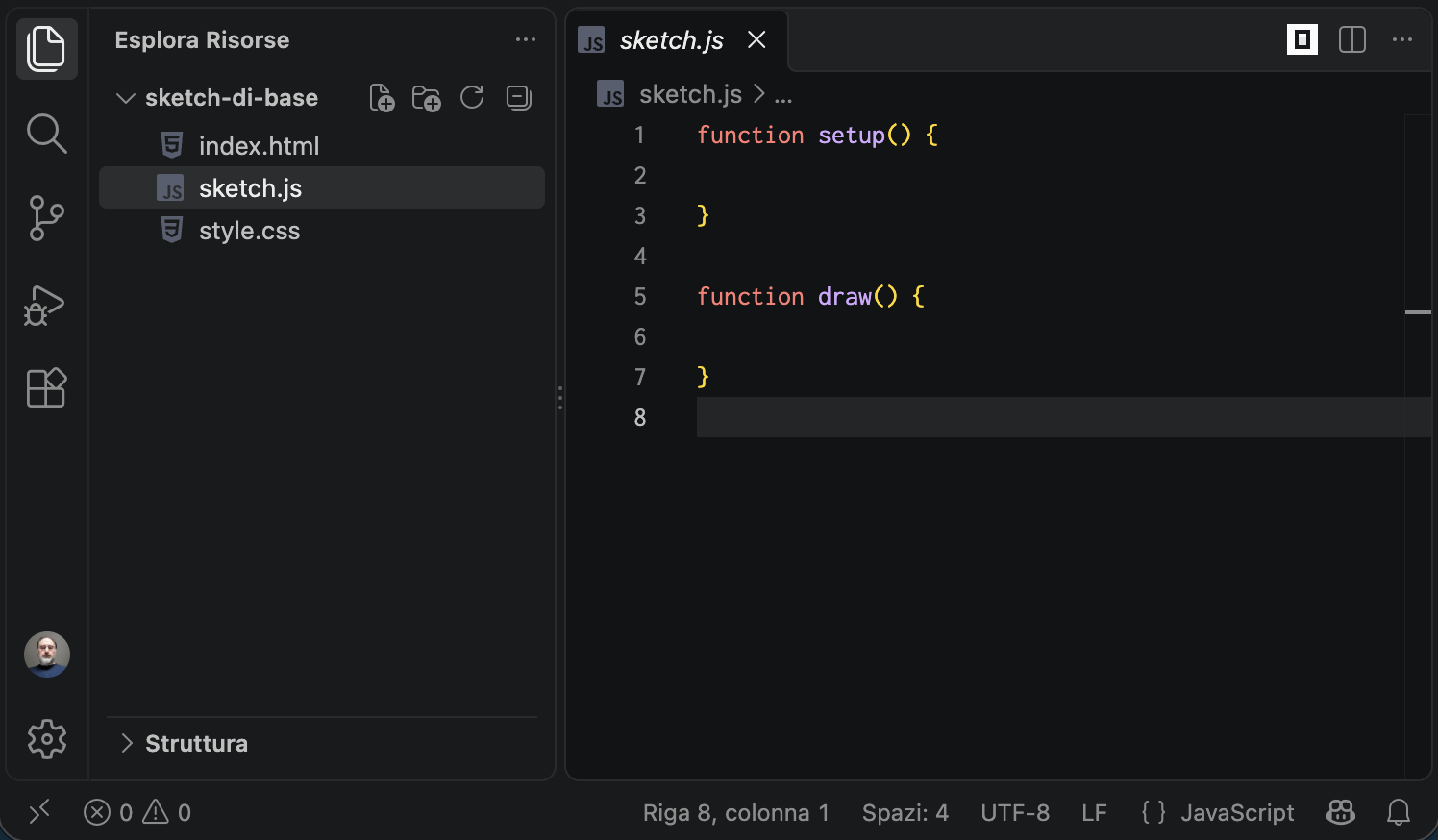Change indentation via Spazi: 4
Viewport: 1438px width, 840px height.
tap(905, 813)
